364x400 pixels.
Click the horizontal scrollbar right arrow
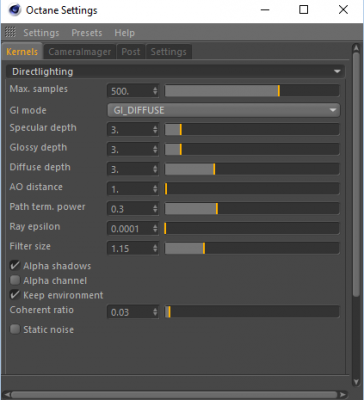[x=343, y=395]
